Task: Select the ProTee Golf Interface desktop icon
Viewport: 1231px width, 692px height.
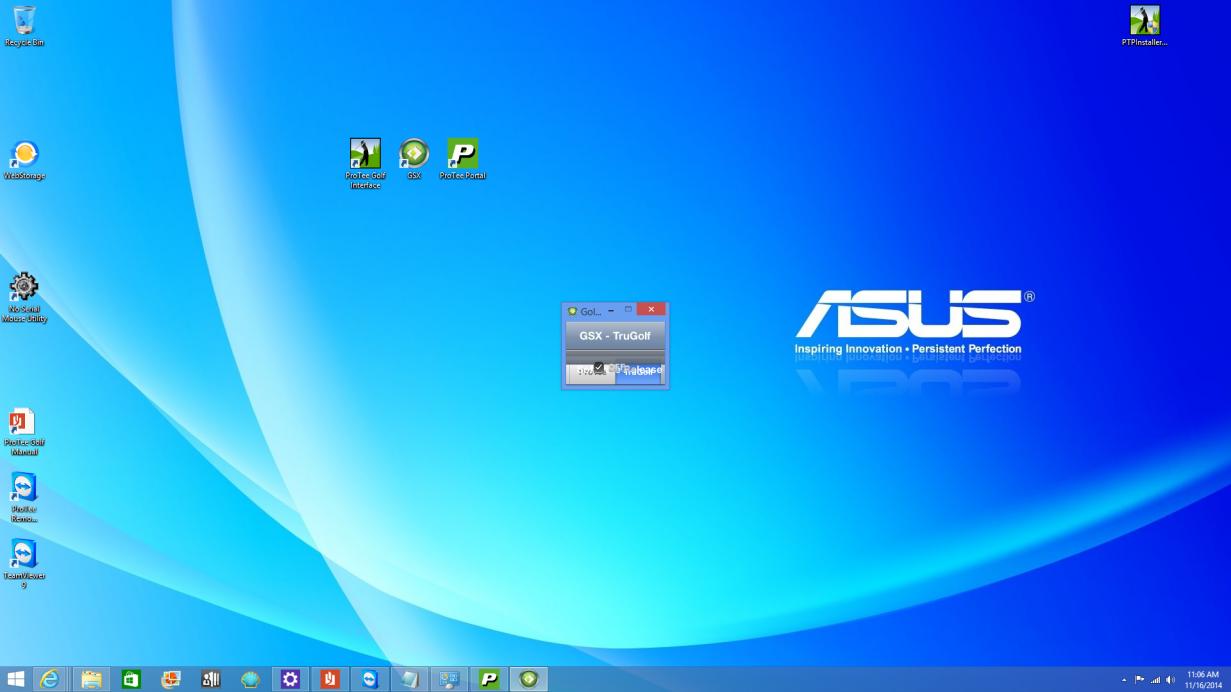Action: (x=365, y=163)
